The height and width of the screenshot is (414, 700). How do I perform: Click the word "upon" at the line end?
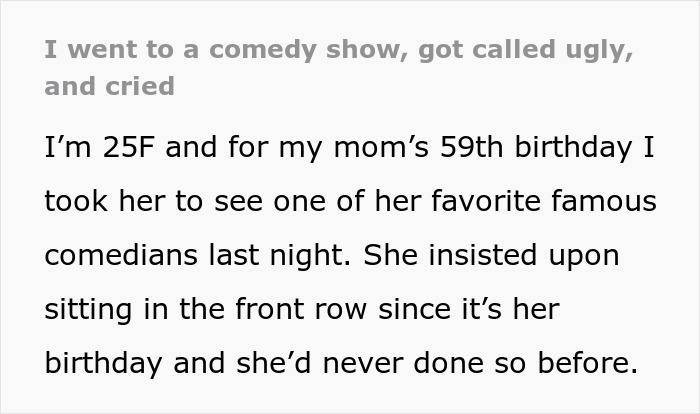[581, 255]
